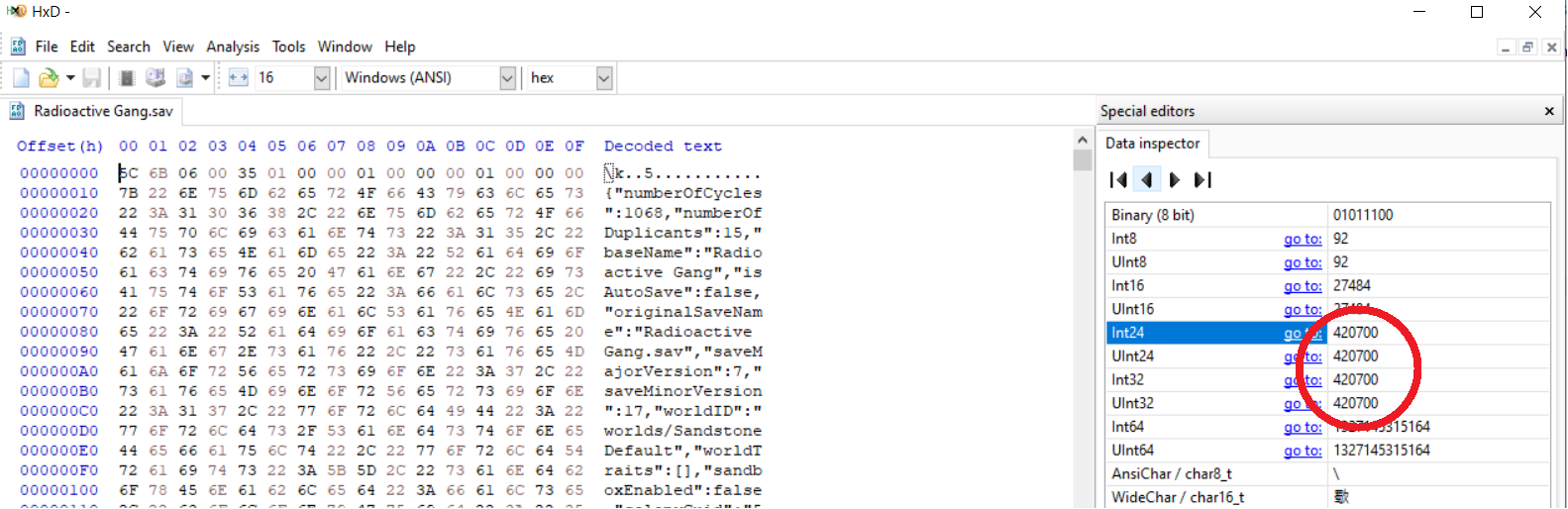This screenshot has height=509, width=1568.
Task: Step to previous byte in Data inspector
Action: [x=1147, y=179]
